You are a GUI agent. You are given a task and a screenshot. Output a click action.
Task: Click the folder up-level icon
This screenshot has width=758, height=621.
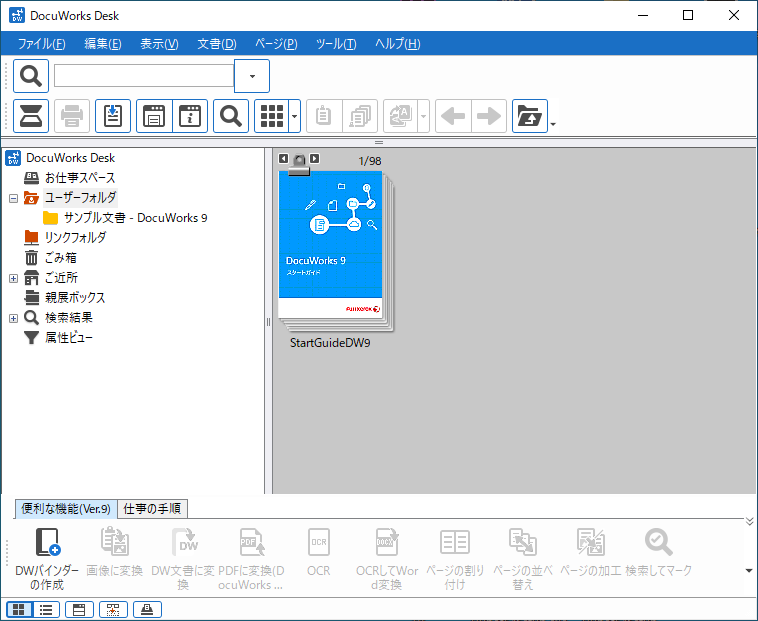pos(530,116)
